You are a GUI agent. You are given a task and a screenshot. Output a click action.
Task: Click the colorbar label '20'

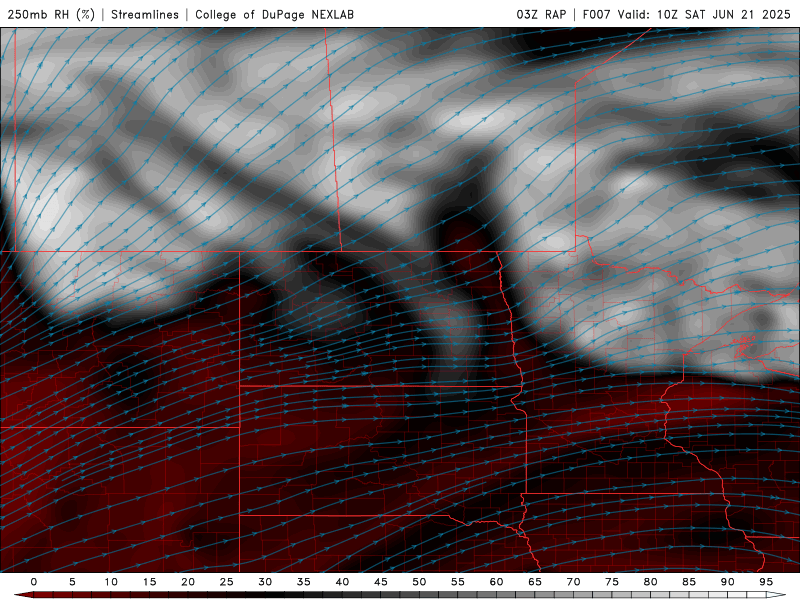click(x=188, y=582)
